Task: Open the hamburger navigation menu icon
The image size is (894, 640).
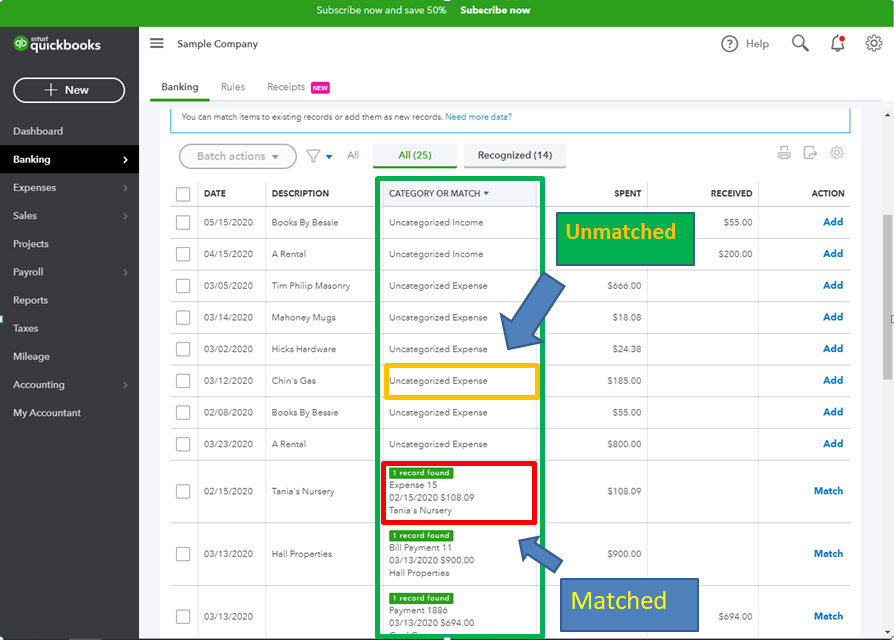Action: (x=157, y=43)
